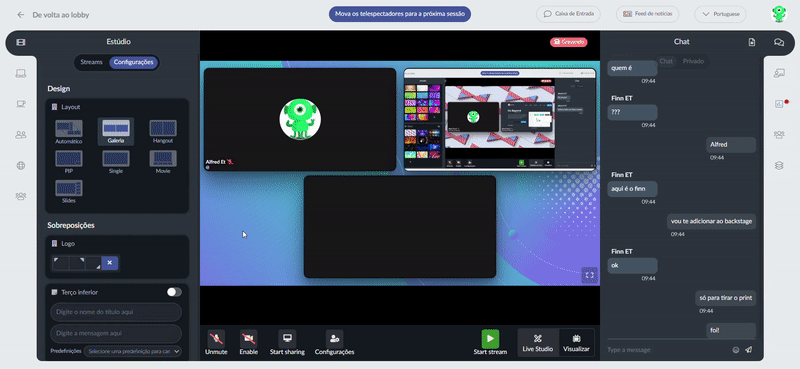Screen dimensions: 800x369
Task: Click the stacked layers icon in right sidebar
Action: point(779,165)
